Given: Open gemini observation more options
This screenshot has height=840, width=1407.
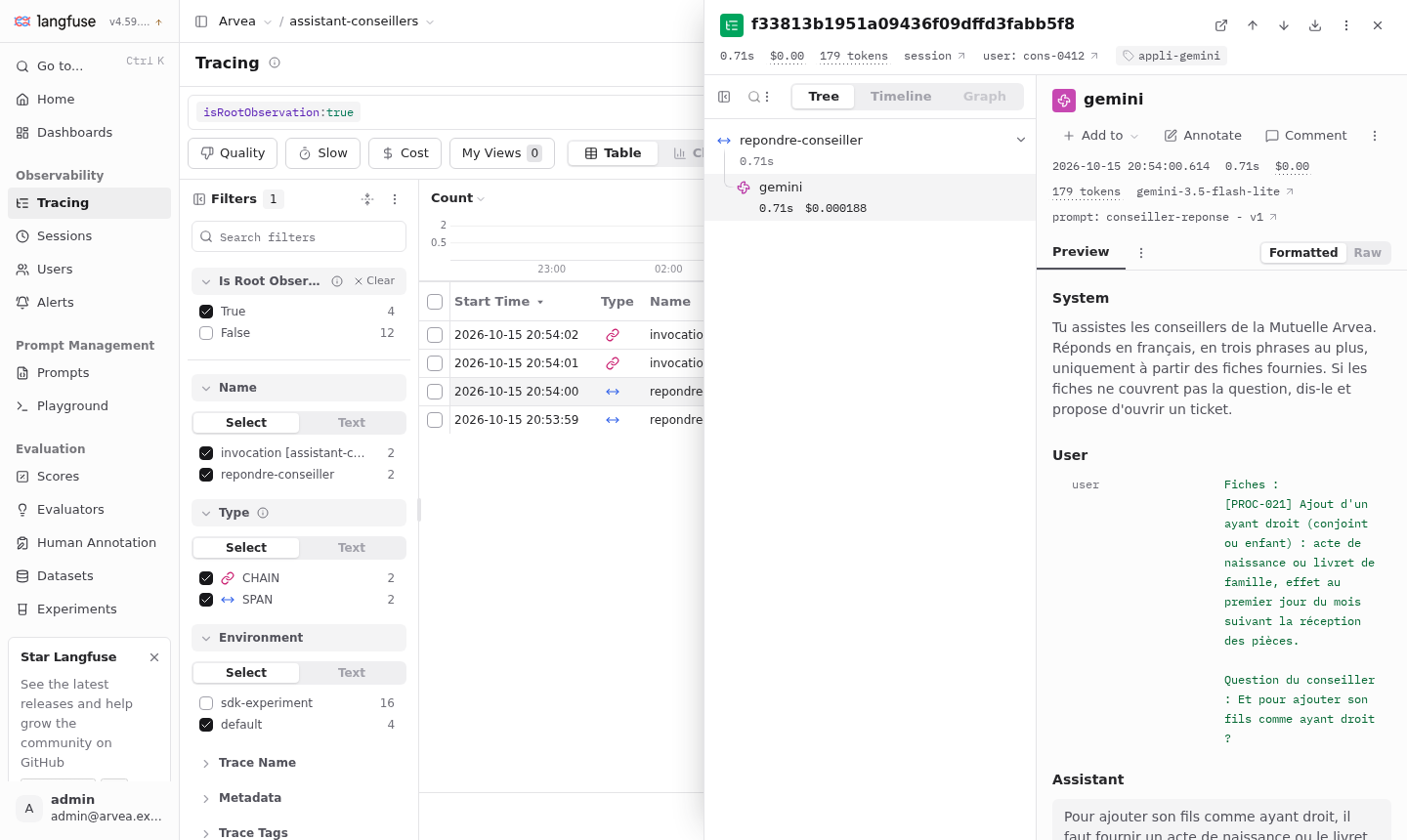Looking at the screenshot, I should point(1375,136).
